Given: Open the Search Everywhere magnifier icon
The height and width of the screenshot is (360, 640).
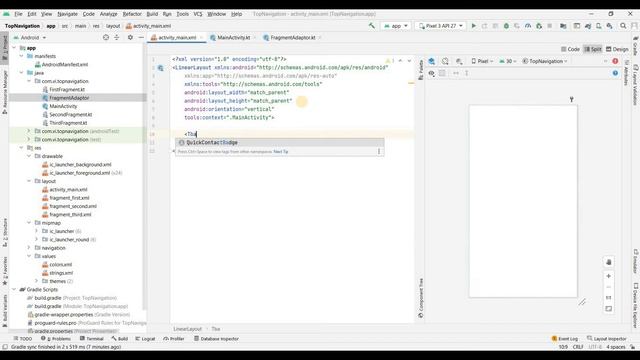Looking at the screenshot, I should [x=623, y=26].
